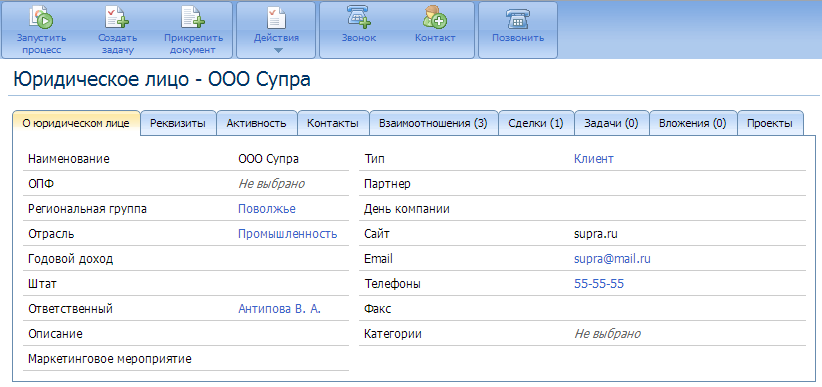The image size is (822, 387).
Task: Click the 55-55-55 phone link
Action: (599, 284)
